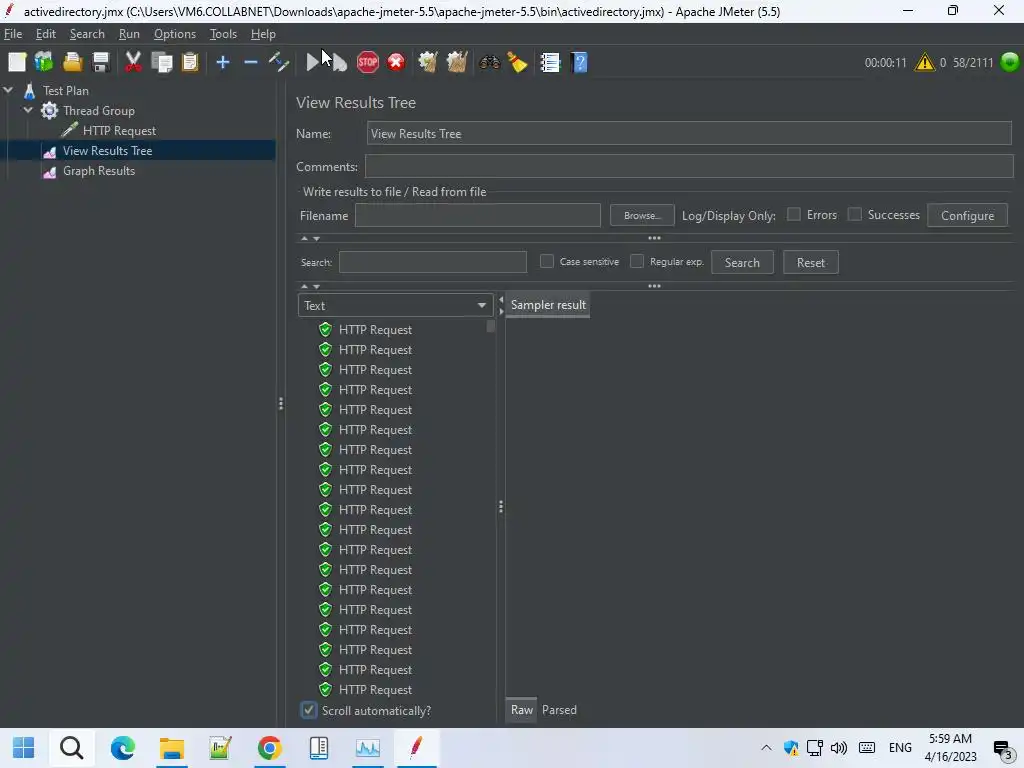Screen dimensions: 1024x768
Task: Toggle Regular exp. search option
Action: (637, 261)
